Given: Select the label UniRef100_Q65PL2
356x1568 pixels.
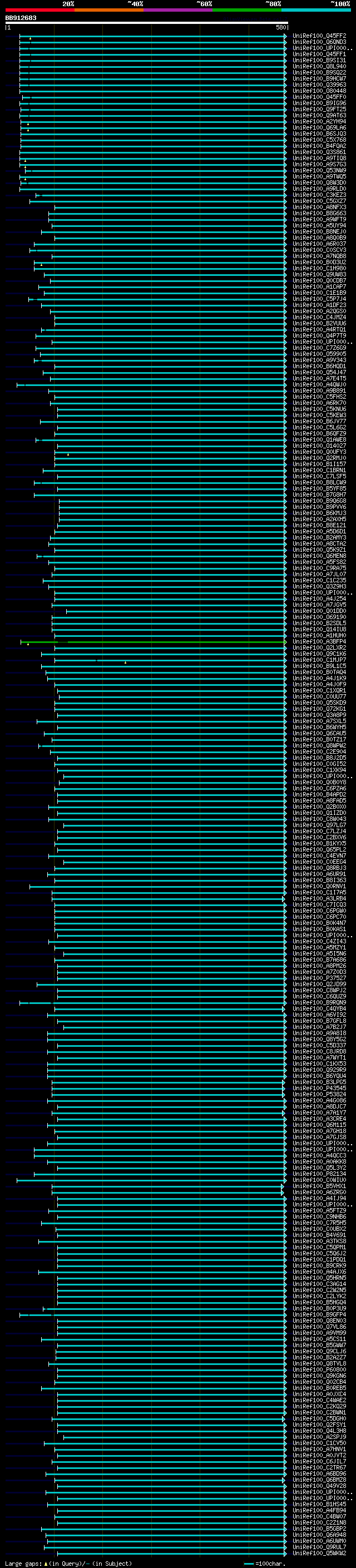Looking at the screenshot, I should click(319, 850).
